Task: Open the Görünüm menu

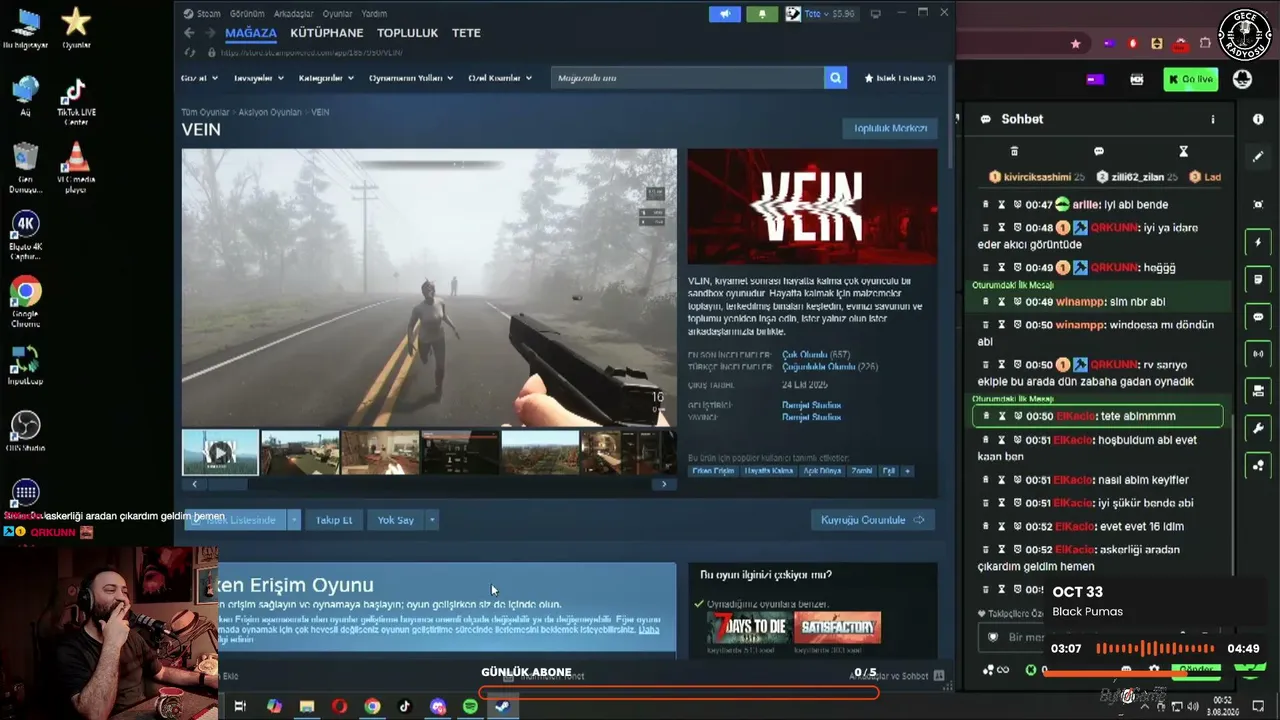Action: point(247,14)
